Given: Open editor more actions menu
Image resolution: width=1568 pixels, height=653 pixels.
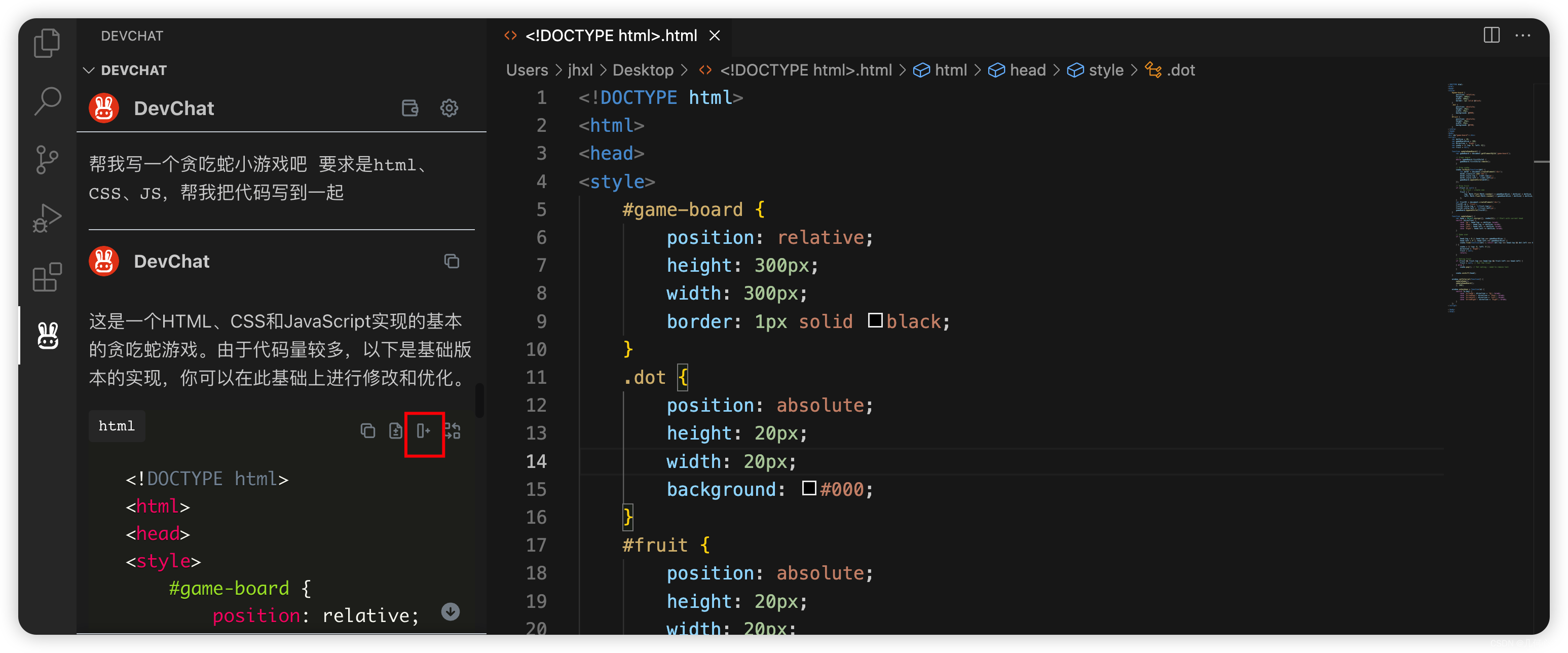Looking at the screenshot, I should pyautogui.click(x=1522, y=35).
